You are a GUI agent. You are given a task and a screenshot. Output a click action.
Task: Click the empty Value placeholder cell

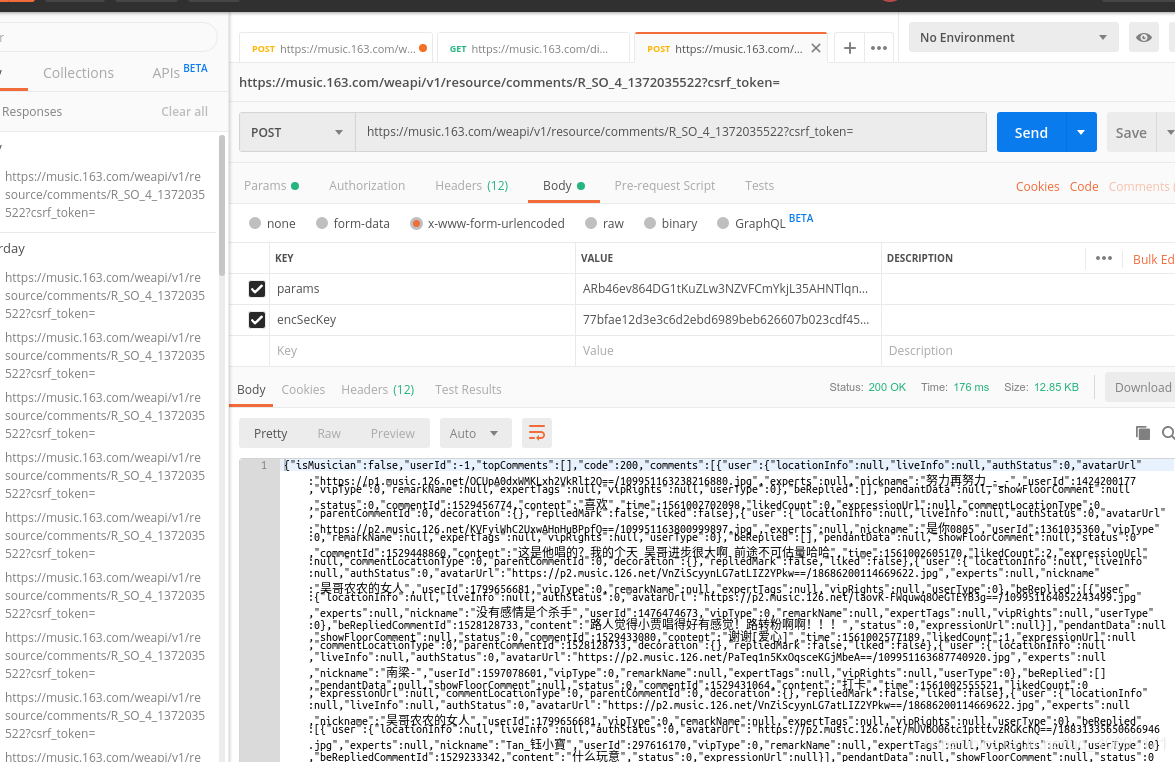click(728, 351)
